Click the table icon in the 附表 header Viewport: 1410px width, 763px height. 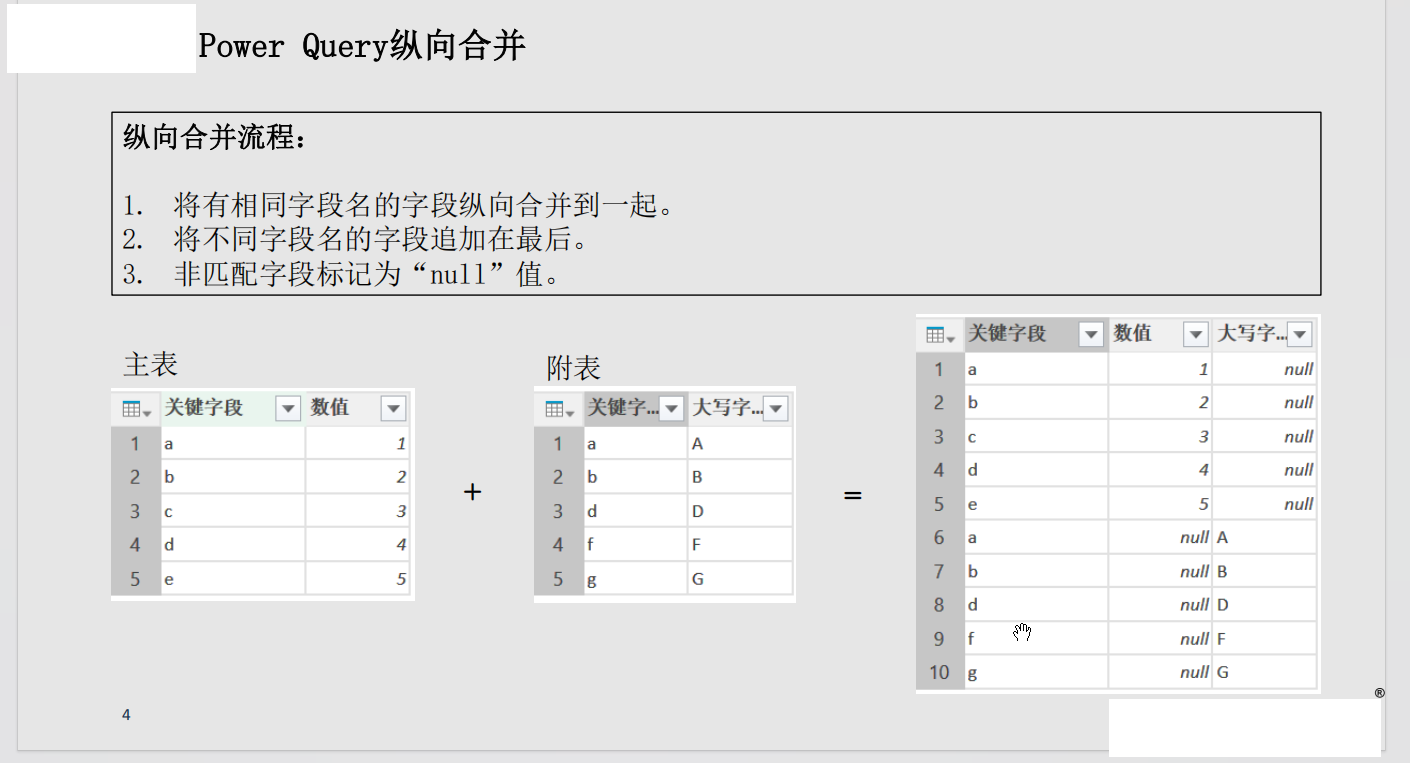[x=558, y=409]
